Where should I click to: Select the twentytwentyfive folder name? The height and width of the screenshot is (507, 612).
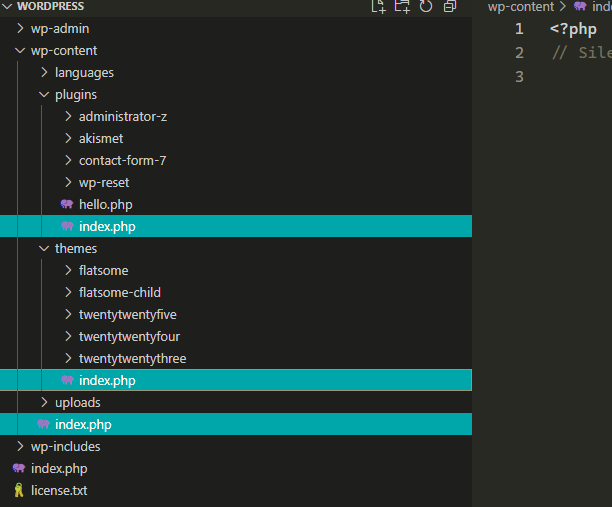click(x=128, y=315)
